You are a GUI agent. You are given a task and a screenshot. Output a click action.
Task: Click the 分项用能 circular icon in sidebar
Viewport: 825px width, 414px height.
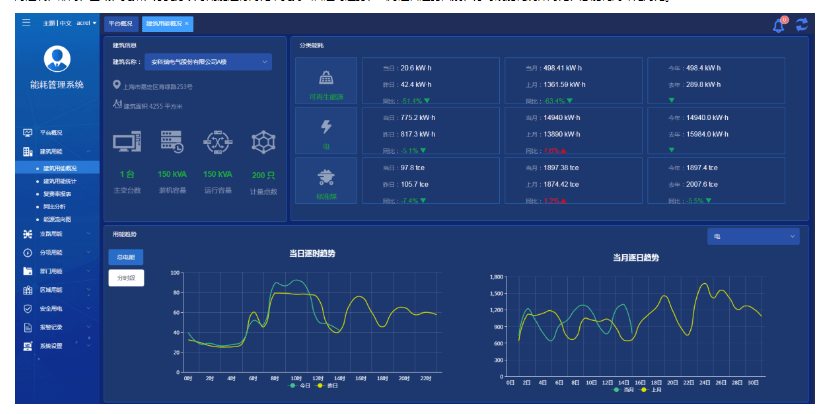coord(28,253)
